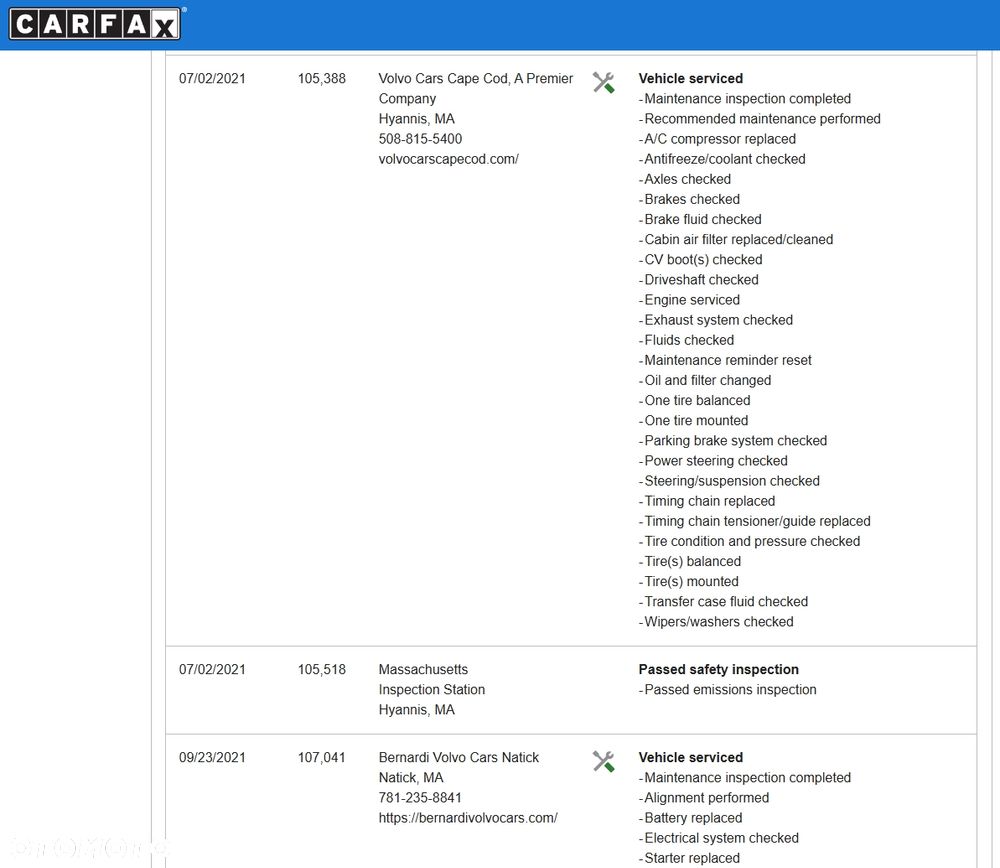Click the Maintenance reminder reset line
Viewport: 1000px width, 868px height.
point(725,360)
